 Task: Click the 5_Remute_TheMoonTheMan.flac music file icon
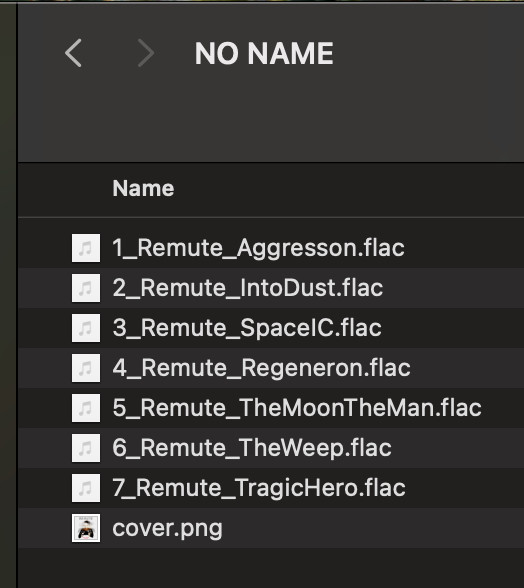pos(86,408)
